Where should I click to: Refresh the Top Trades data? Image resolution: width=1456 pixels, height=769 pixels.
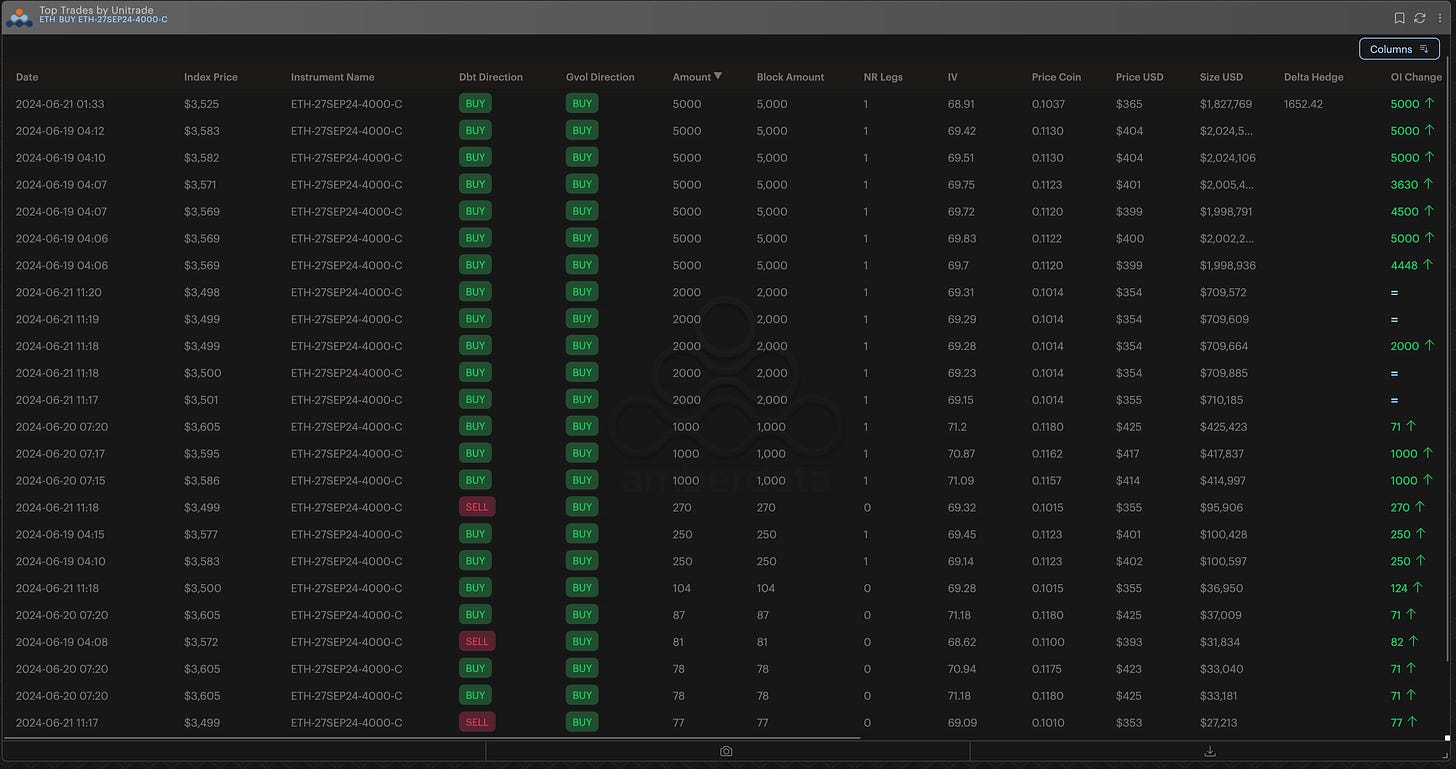point(1419,18)
